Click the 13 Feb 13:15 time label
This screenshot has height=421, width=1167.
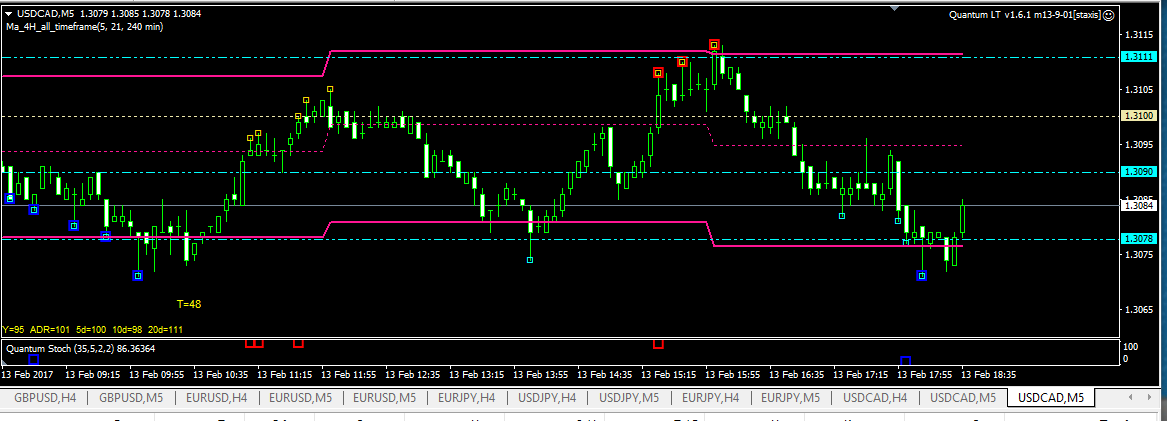pyautogui.click(x=477, y=374)
